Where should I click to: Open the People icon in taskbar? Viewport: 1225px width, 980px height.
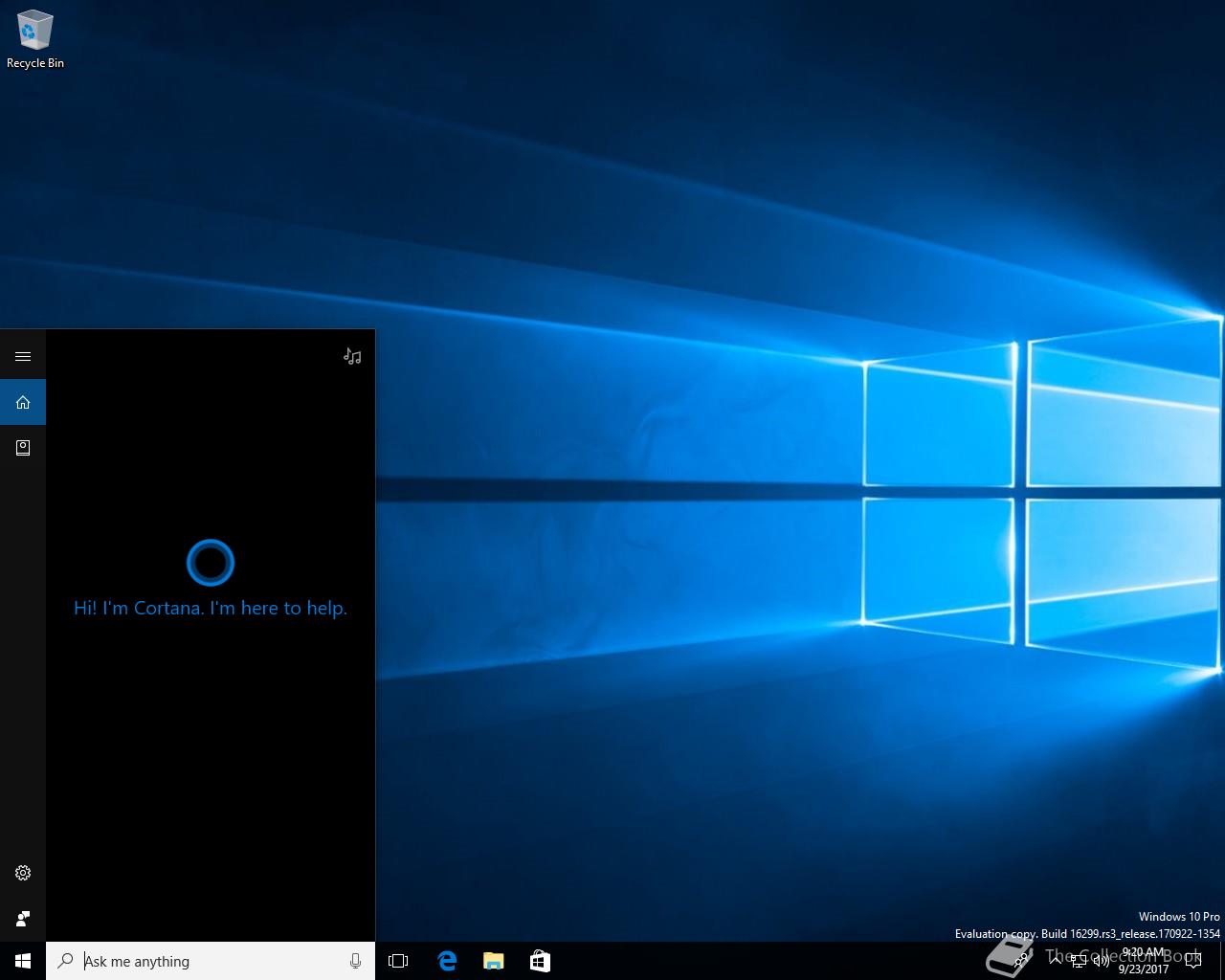click(1022, 961)
